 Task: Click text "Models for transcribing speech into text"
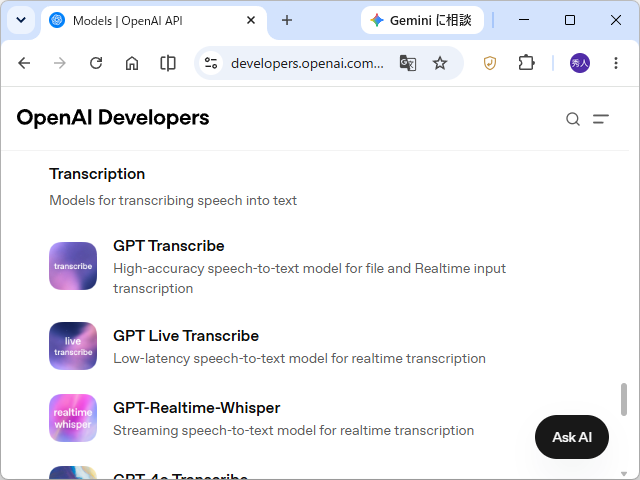(x=173, y=200)
